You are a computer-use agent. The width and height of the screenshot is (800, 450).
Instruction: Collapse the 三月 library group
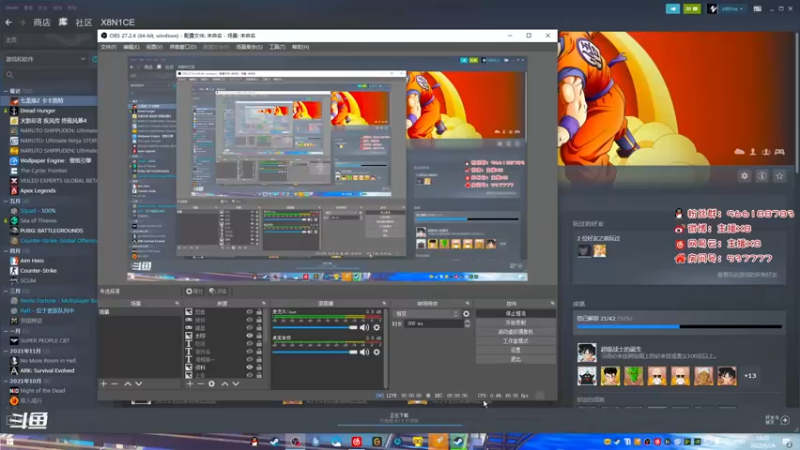(6, 291)
